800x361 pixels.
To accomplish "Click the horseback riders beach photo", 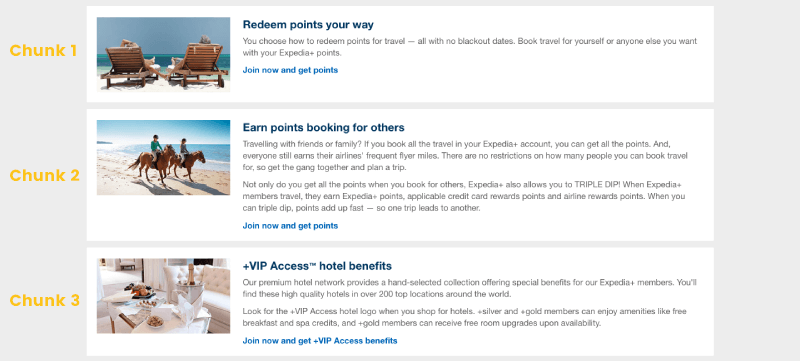I will (163, 158).
